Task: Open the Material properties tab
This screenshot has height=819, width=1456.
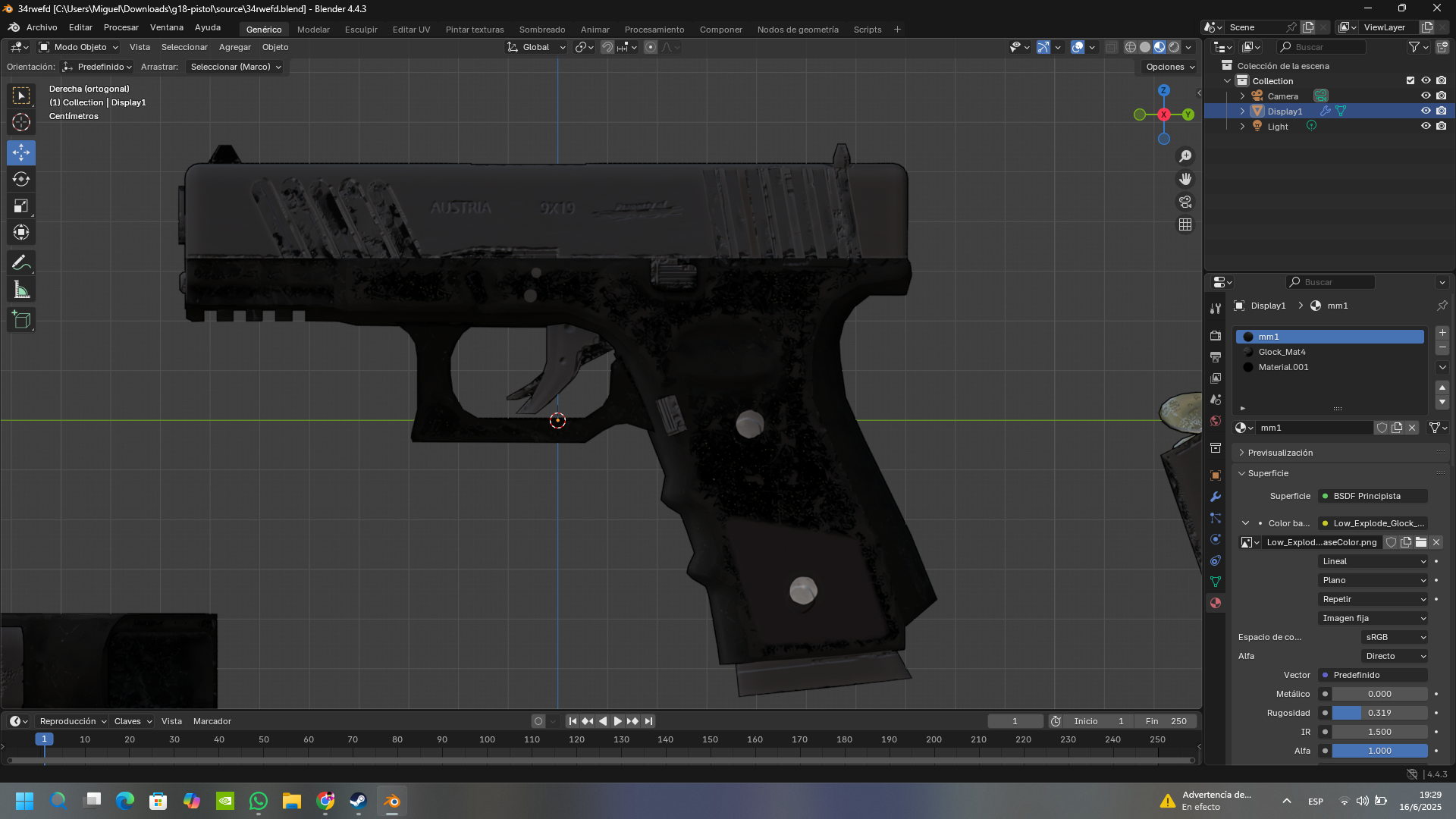Action: 1216,603
